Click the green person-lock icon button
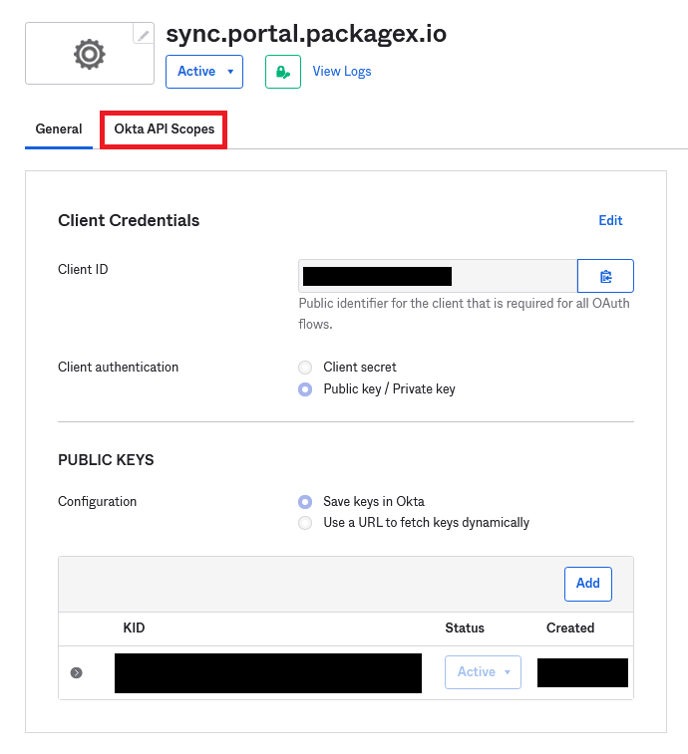Screen dimensions: 688x754 point(283,72)
